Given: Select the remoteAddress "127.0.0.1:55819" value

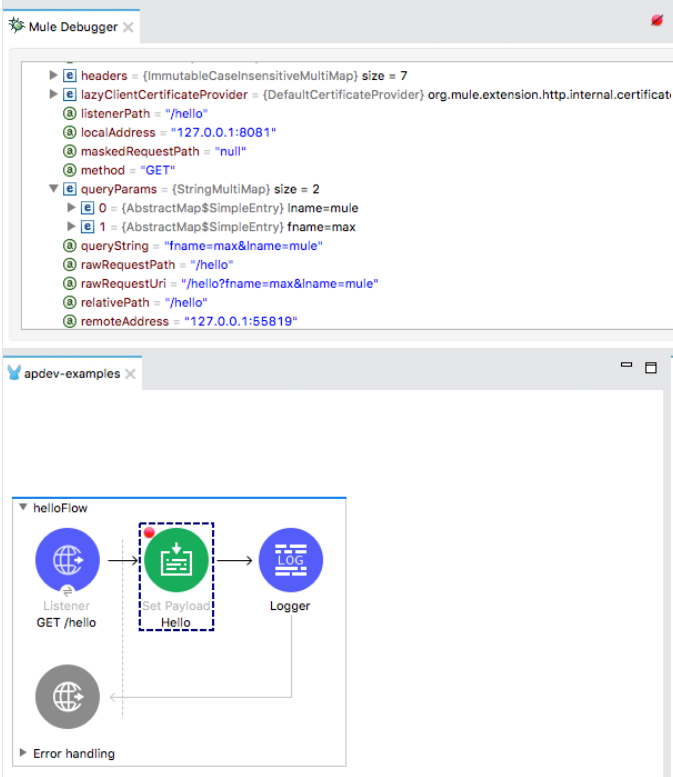Looking at the screenshot, I should [x=241, y=321].
